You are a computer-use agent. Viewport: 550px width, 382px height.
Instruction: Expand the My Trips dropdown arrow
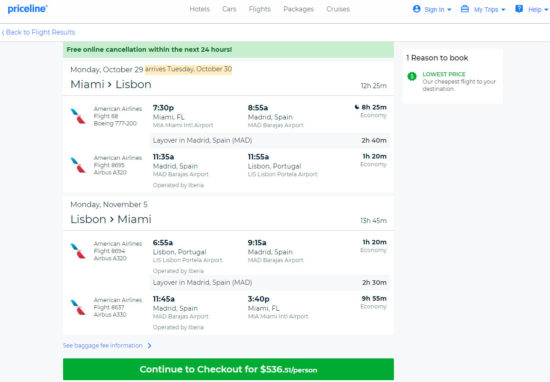coord(503,10)
